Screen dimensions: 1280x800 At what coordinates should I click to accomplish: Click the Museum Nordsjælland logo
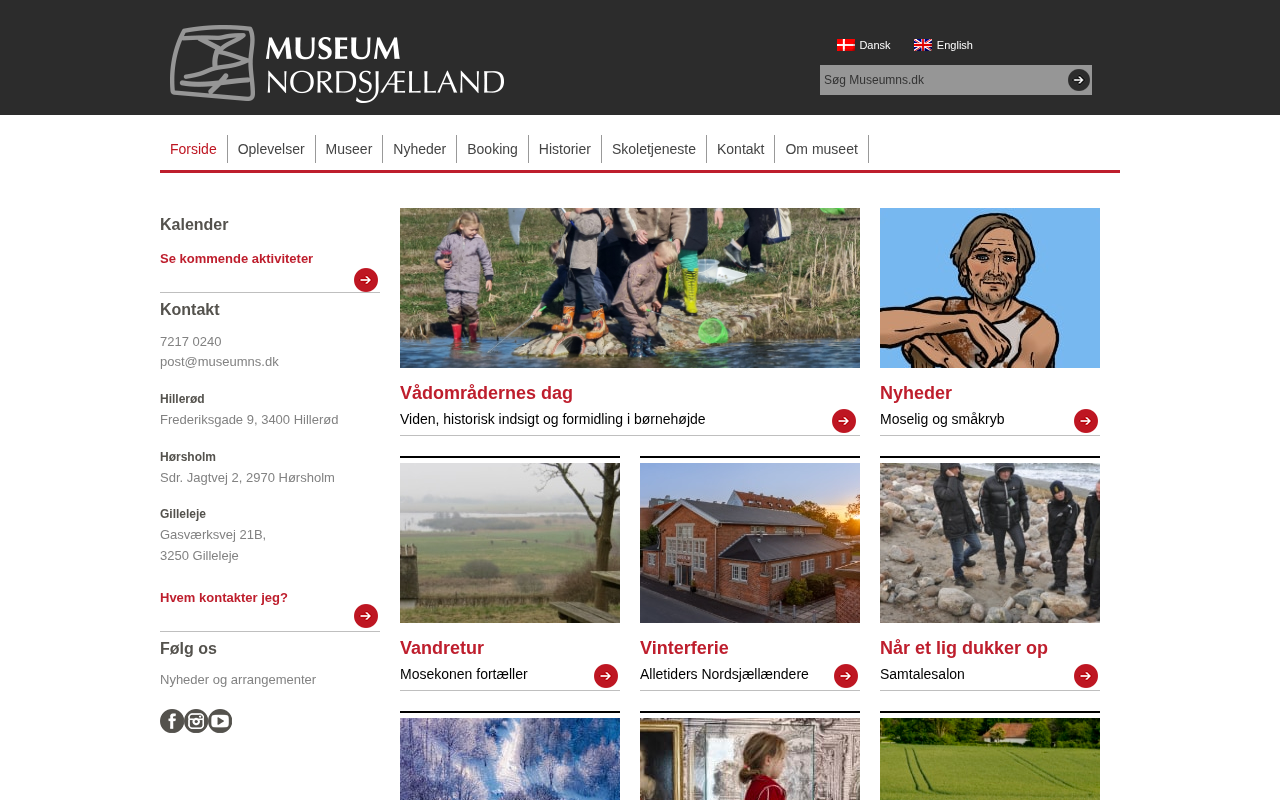click(x=337, y=63)
